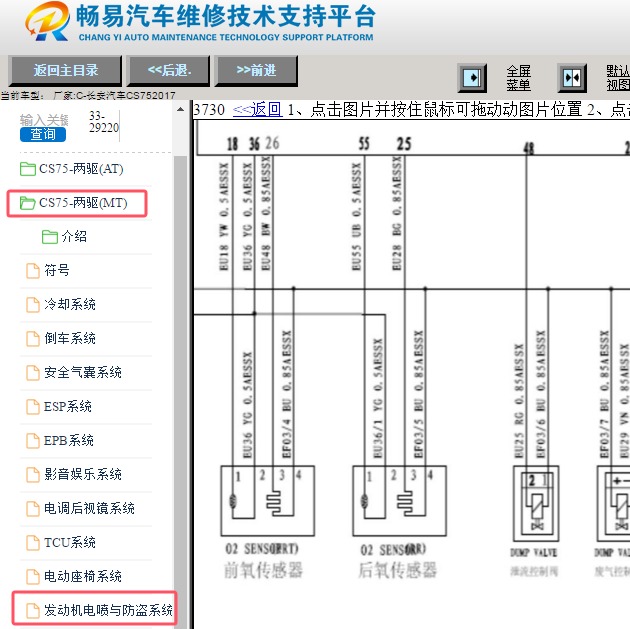Image resolution: width=630 pixels, height=629 pixels.
Task: Click the sidebar scrollbar up arrow
Action: [x=180, y=109]
